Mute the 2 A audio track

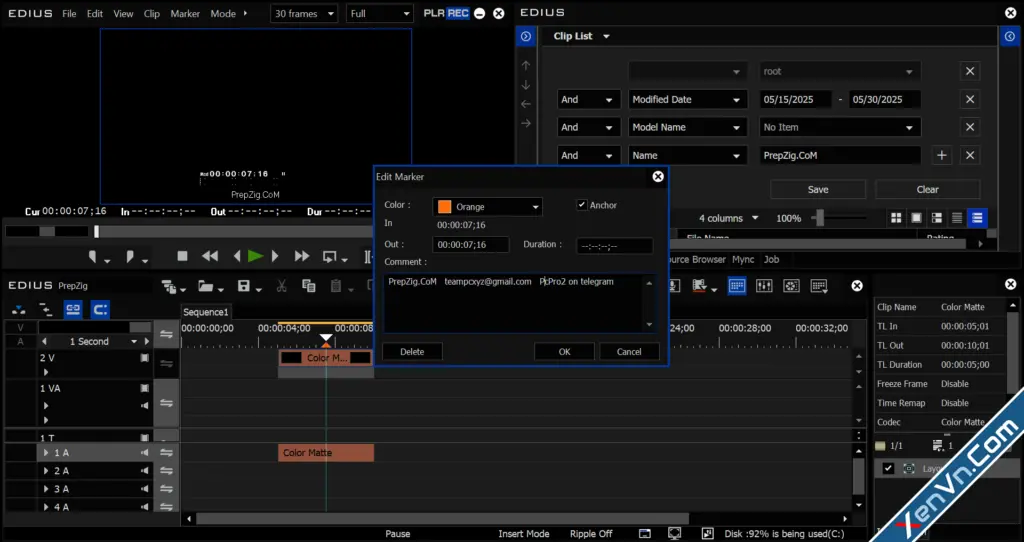pos(144,471)
